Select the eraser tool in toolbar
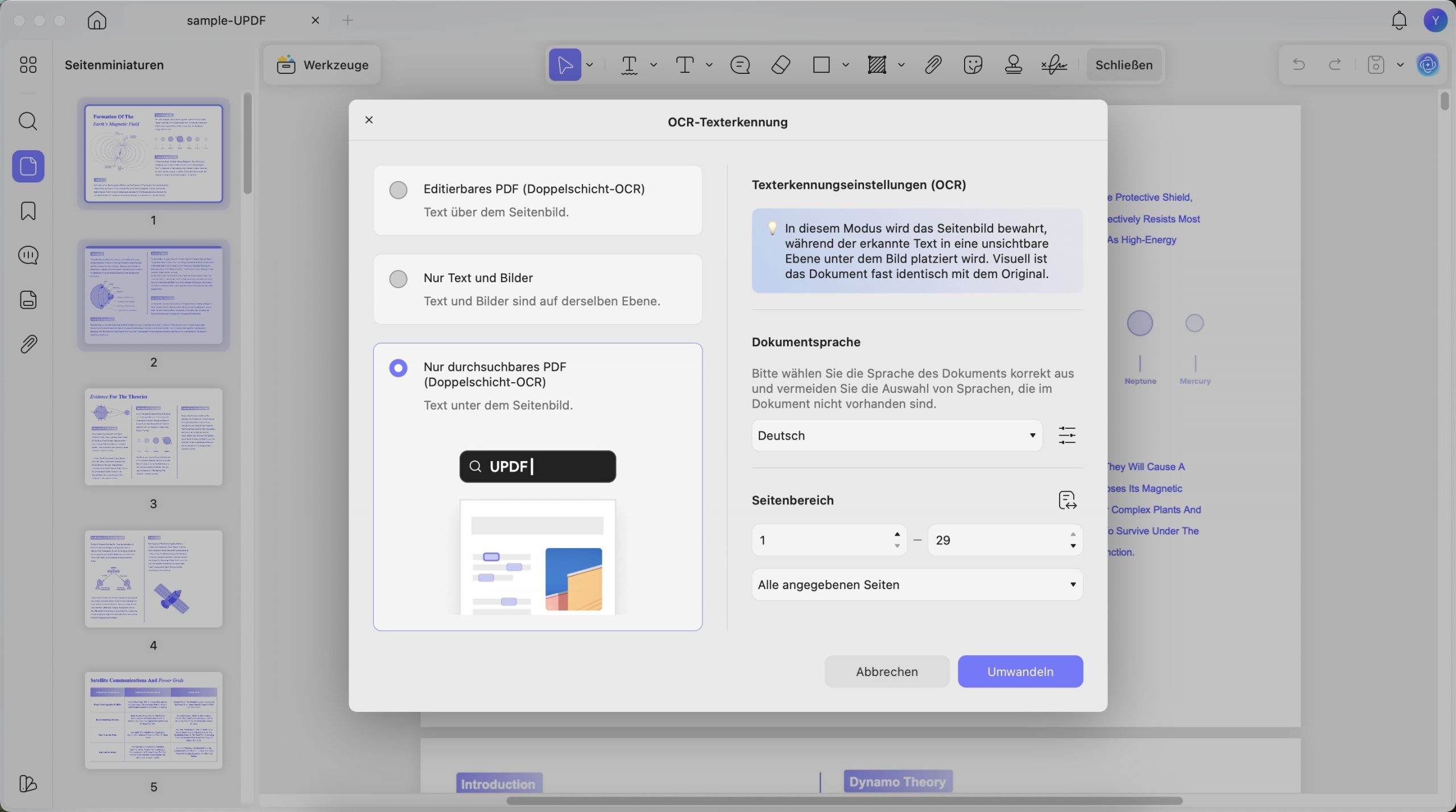1456x812 pixels. tap(780, 65)
